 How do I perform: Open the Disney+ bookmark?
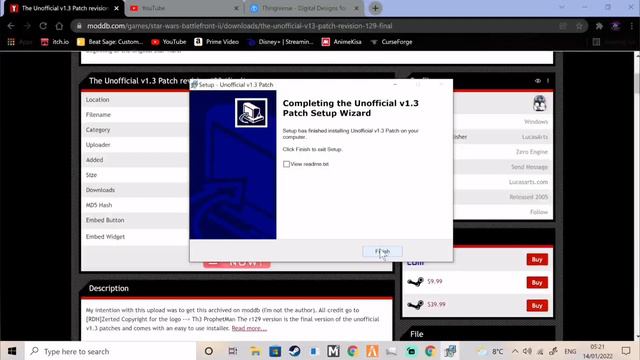click(x=280, y=42)
